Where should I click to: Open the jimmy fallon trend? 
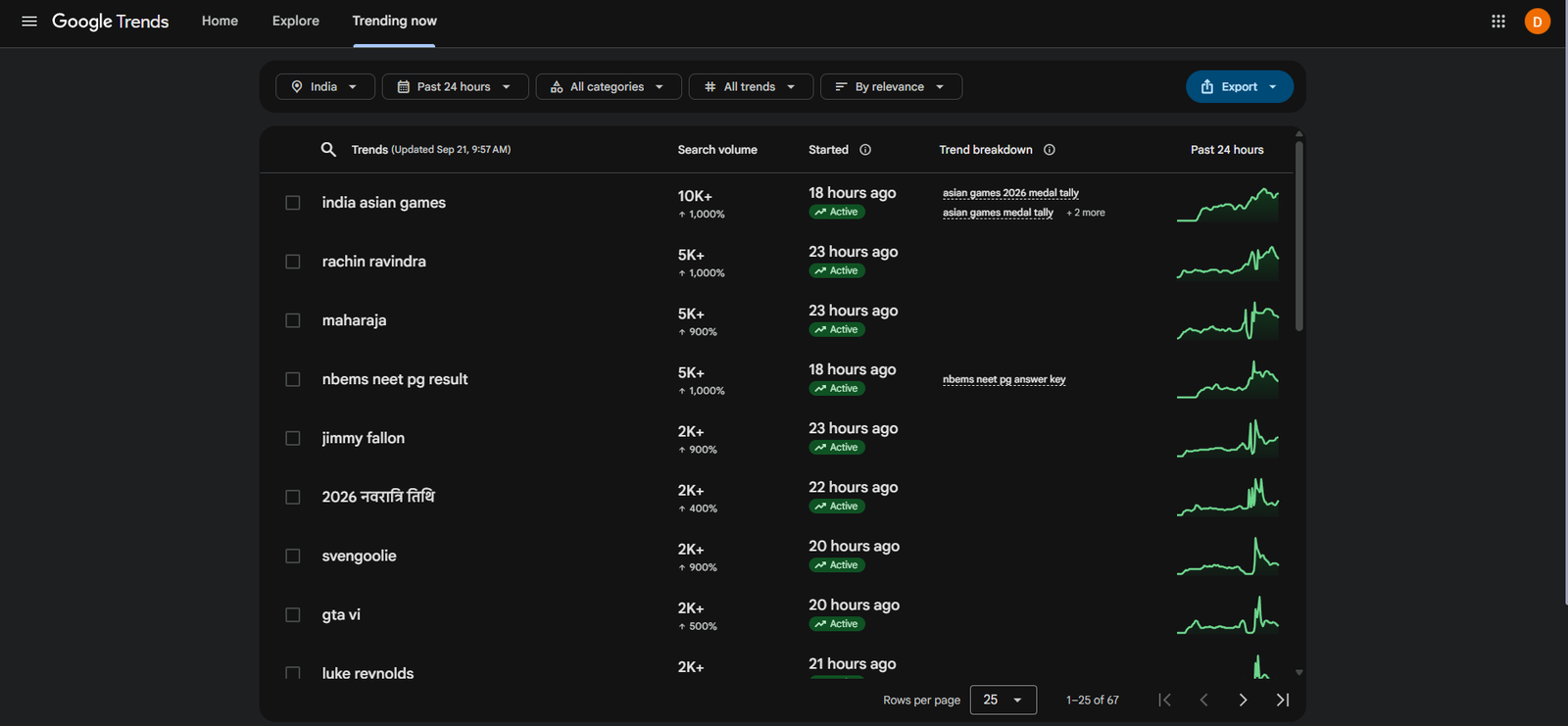point(364,438)
